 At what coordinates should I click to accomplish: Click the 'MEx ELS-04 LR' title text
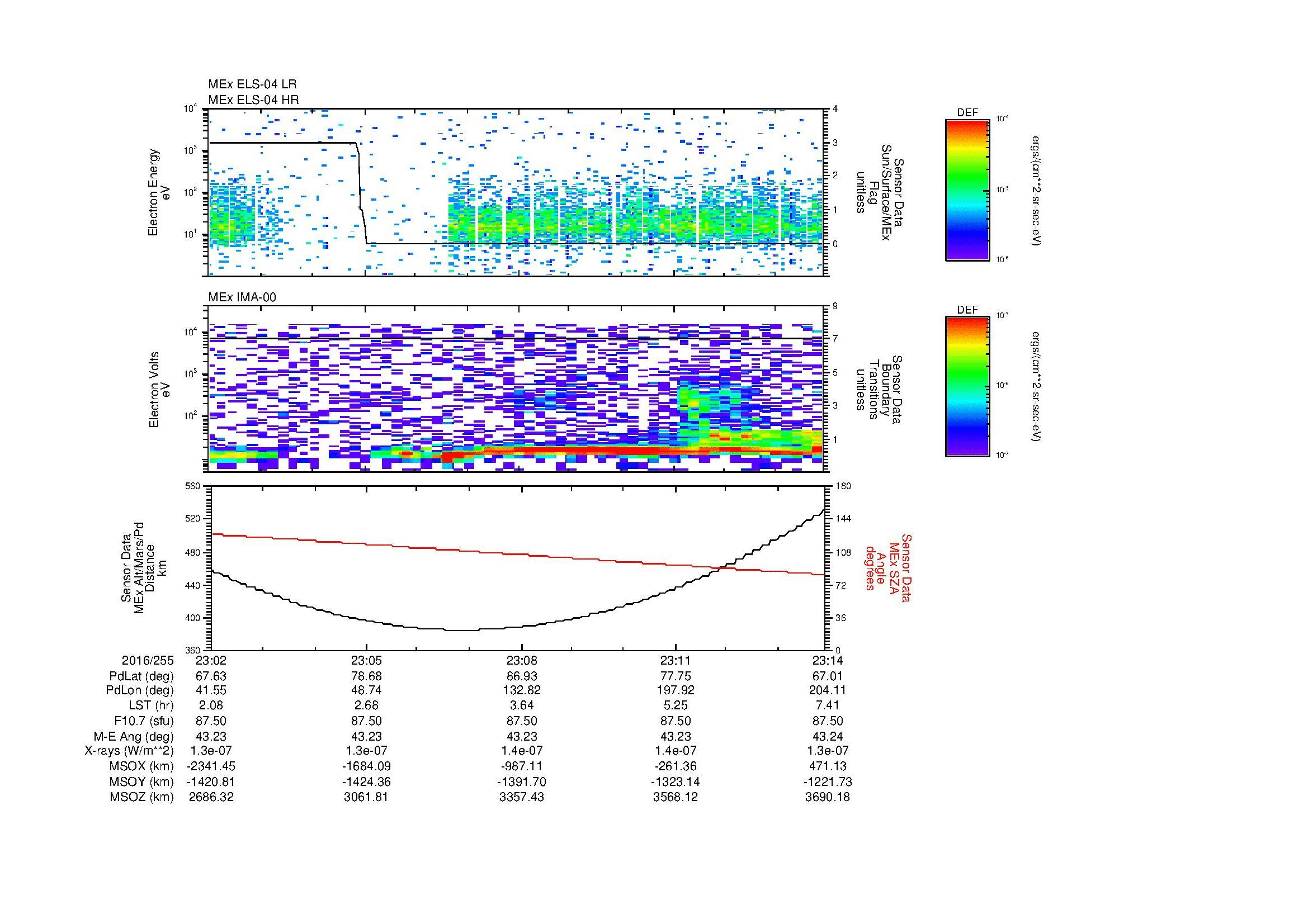pos(252,84)
